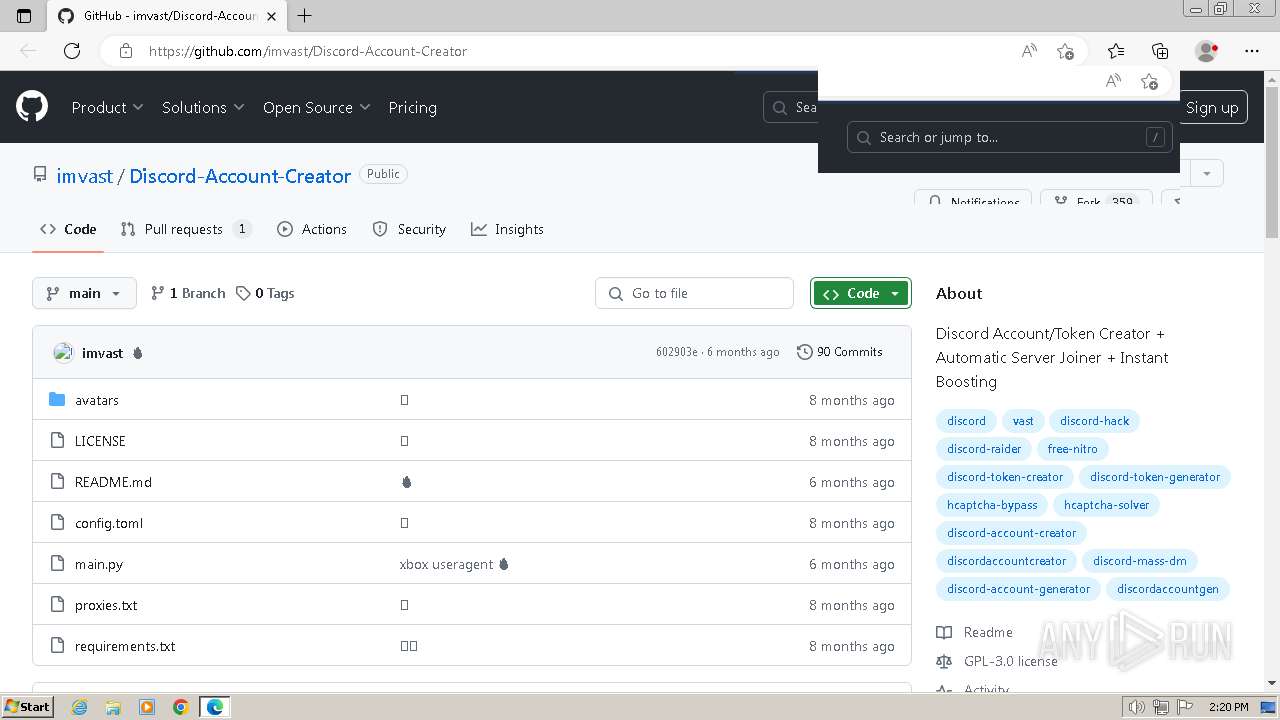Screen dimensions: 1280x720
Task: Open the requirements.txt file
Action: pos(125,646)
